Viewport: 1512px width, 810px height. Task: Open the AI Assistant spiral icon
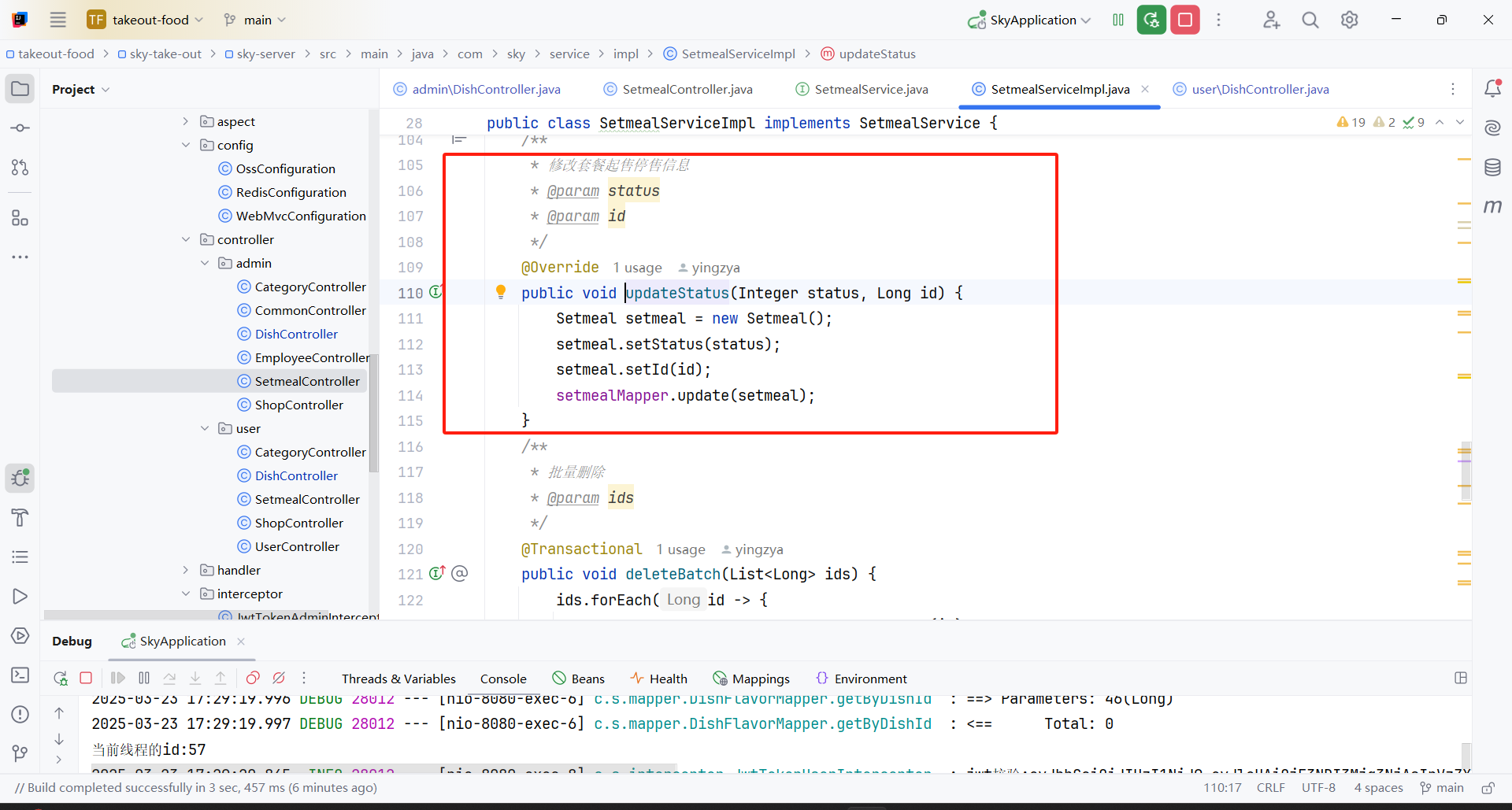1492,128
